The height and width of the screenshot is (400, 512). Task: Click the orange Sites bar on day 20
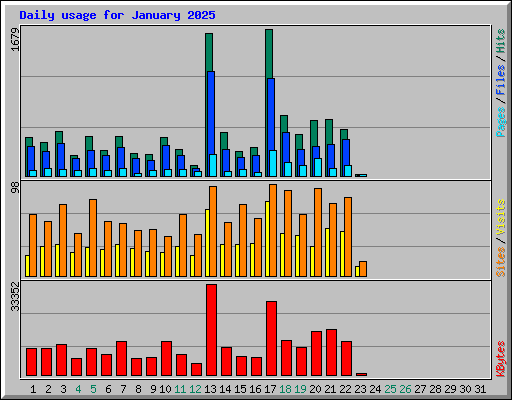pyautogui.click(x=318, y=232)
